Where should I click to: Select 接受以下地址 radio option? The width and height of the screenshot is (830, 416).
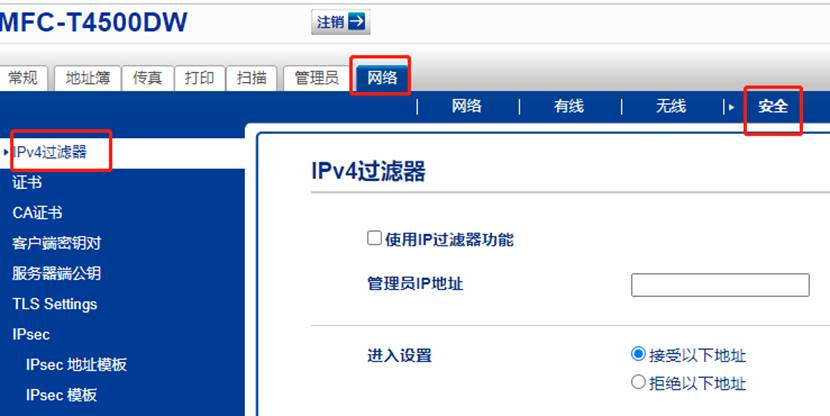(639, 354)
